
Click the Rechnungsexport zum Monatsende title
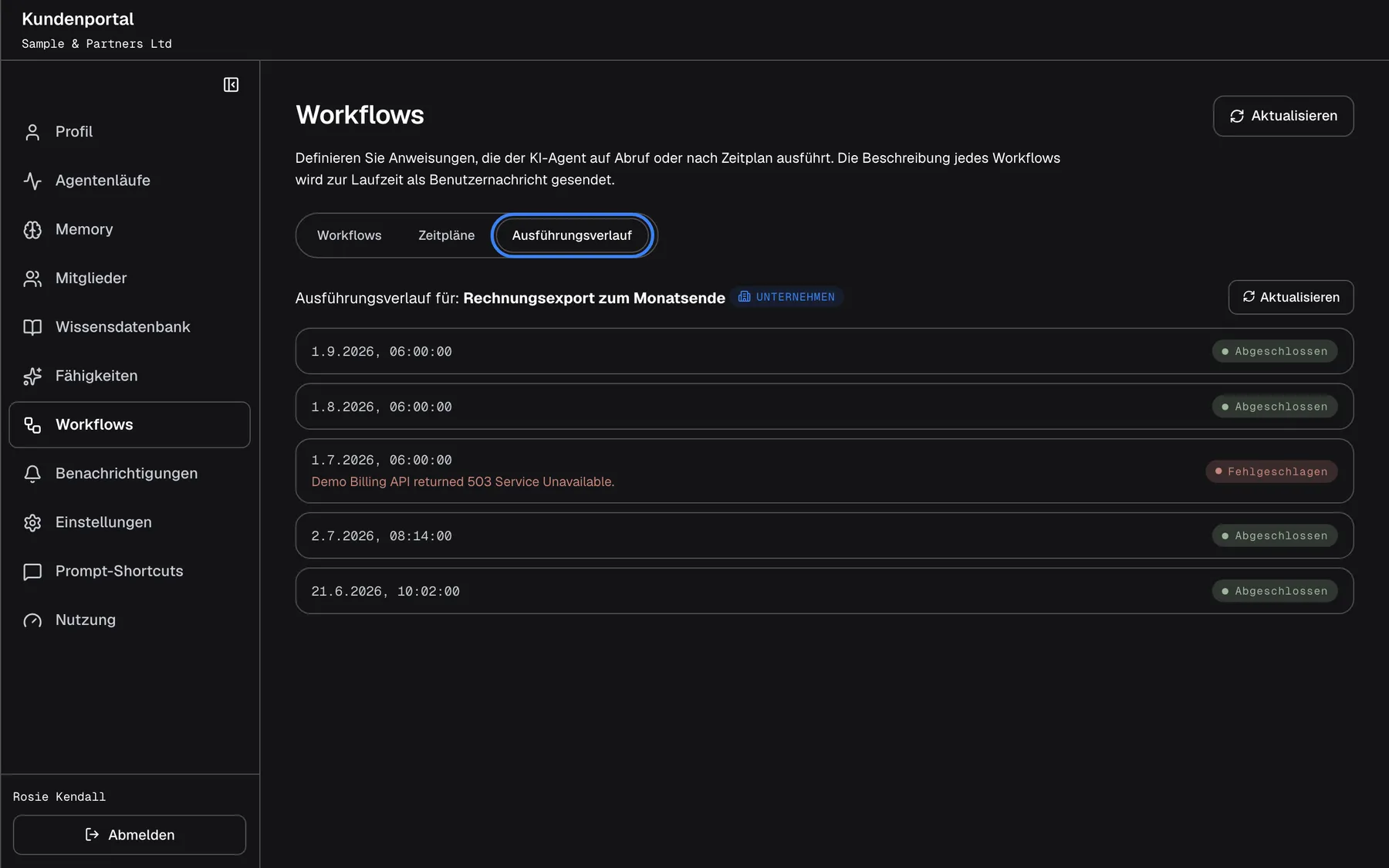(594, 298)
